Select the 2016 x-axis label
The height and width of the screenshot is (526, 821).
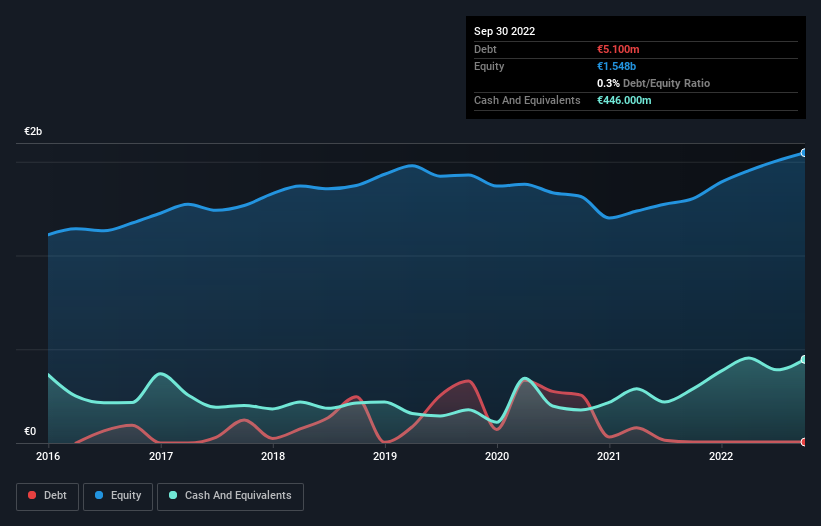tap(48, 456)
